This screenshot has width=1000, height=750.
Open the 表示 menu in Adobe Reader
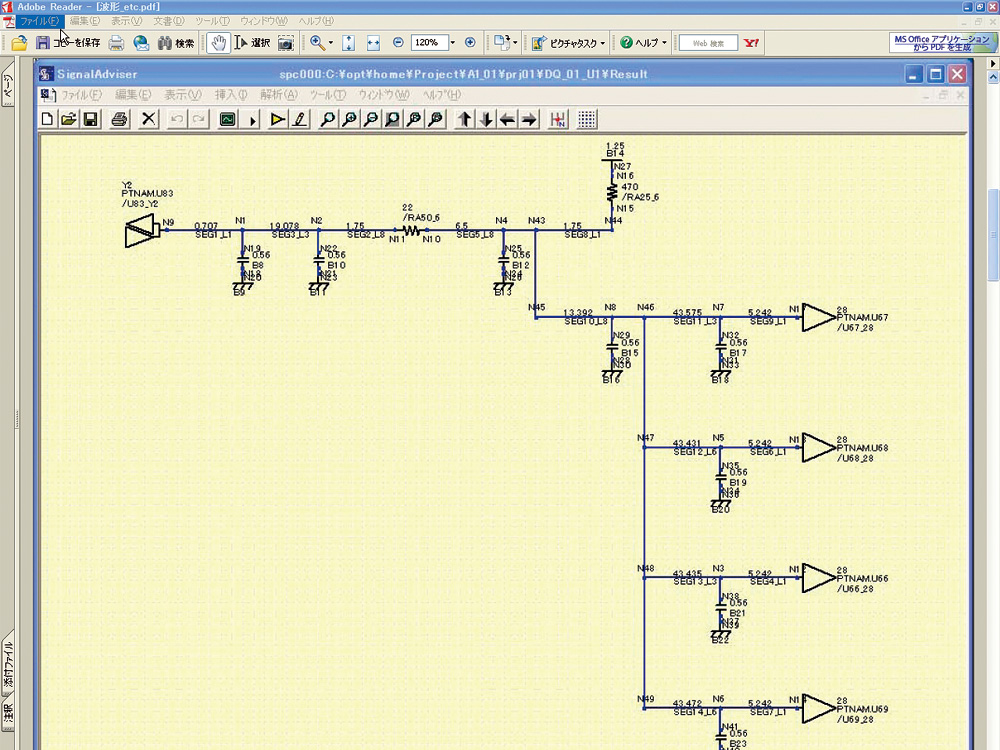pos(126,20)
